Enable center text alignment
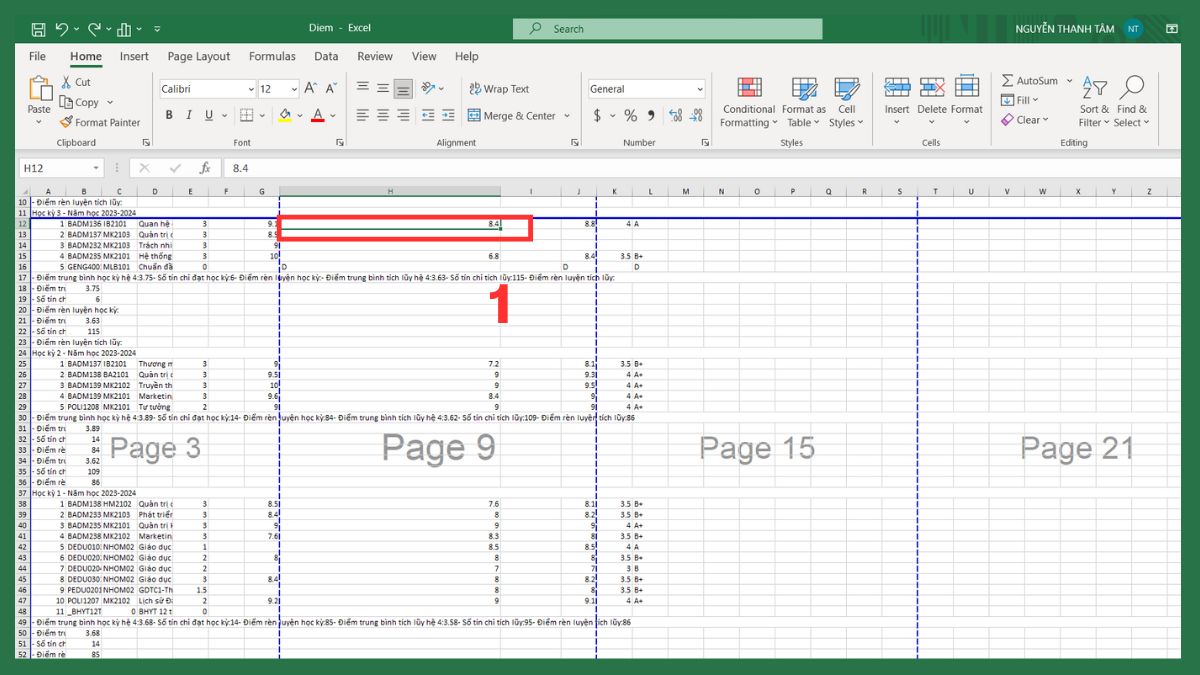1200x675 pixels. 382,115
